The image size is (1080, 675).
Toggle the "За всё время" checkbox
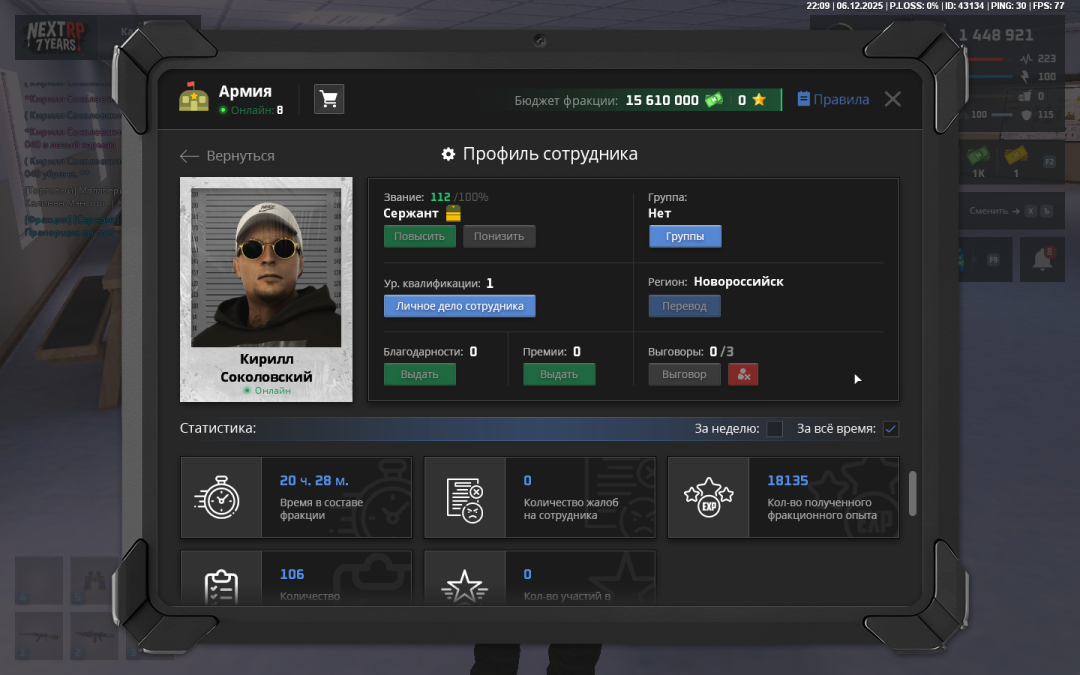(x=891, y=429)
